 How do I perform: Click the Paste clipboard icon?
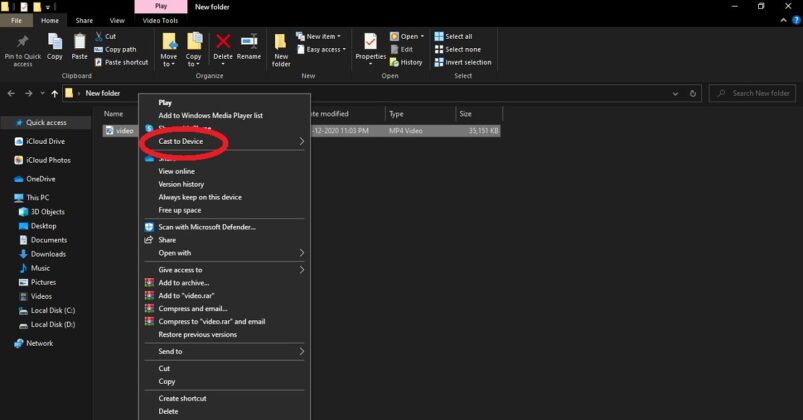coord(79,41)
